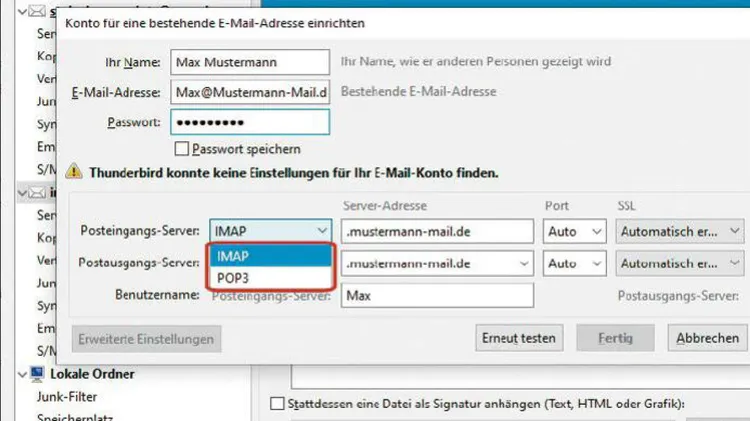This screenshot has width=750, height=421.
Task: Focus the Passwort field
Action: [250, 122]
